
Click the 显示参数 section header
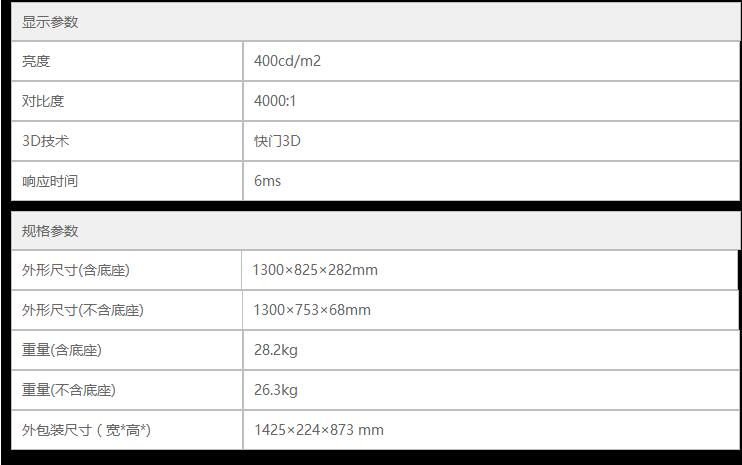click(x=50, y=22)
